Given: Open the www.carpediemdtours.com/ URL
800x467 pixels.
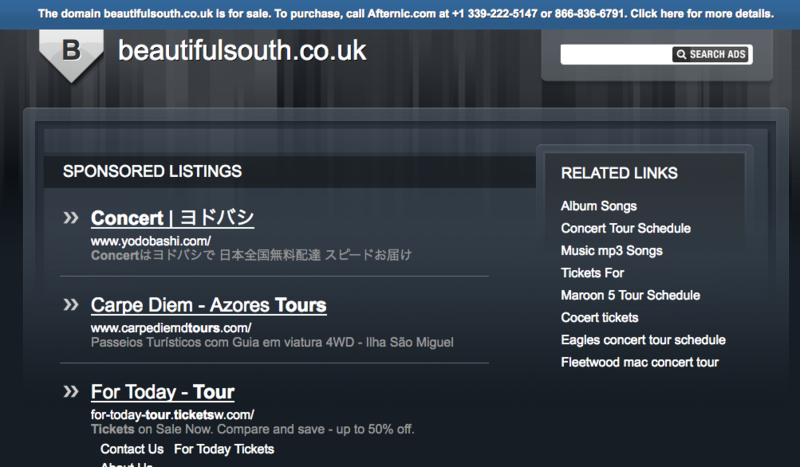Looking at the screenshot, I should [171, 328].
